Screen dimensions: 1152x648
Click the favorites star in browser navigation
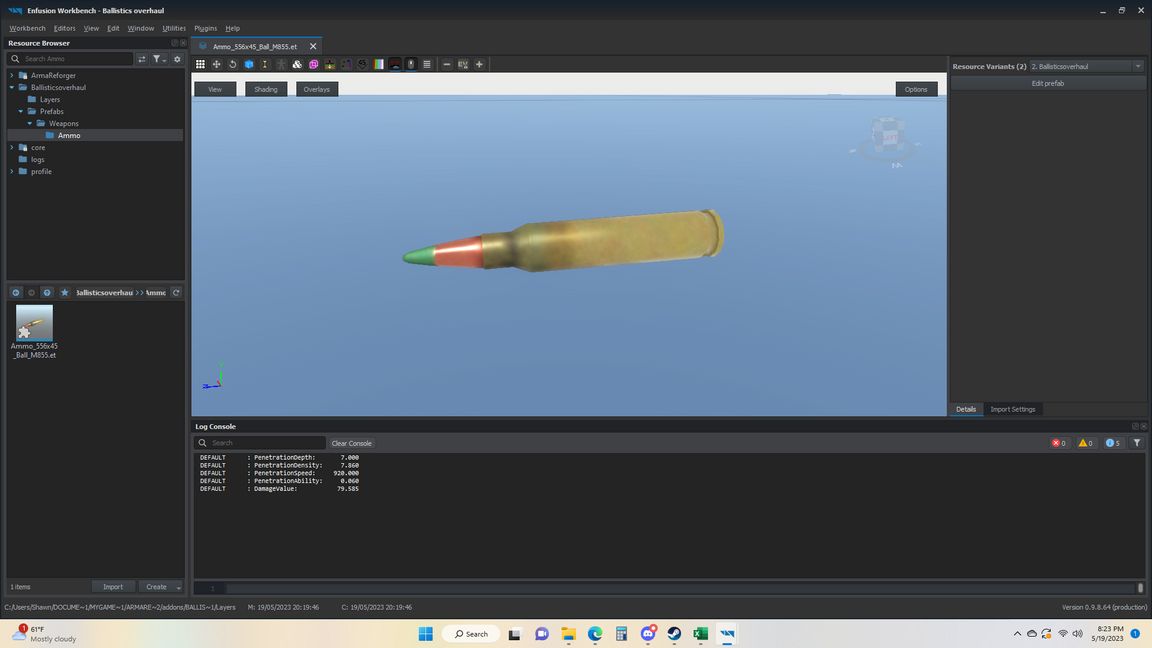point(65,293)
